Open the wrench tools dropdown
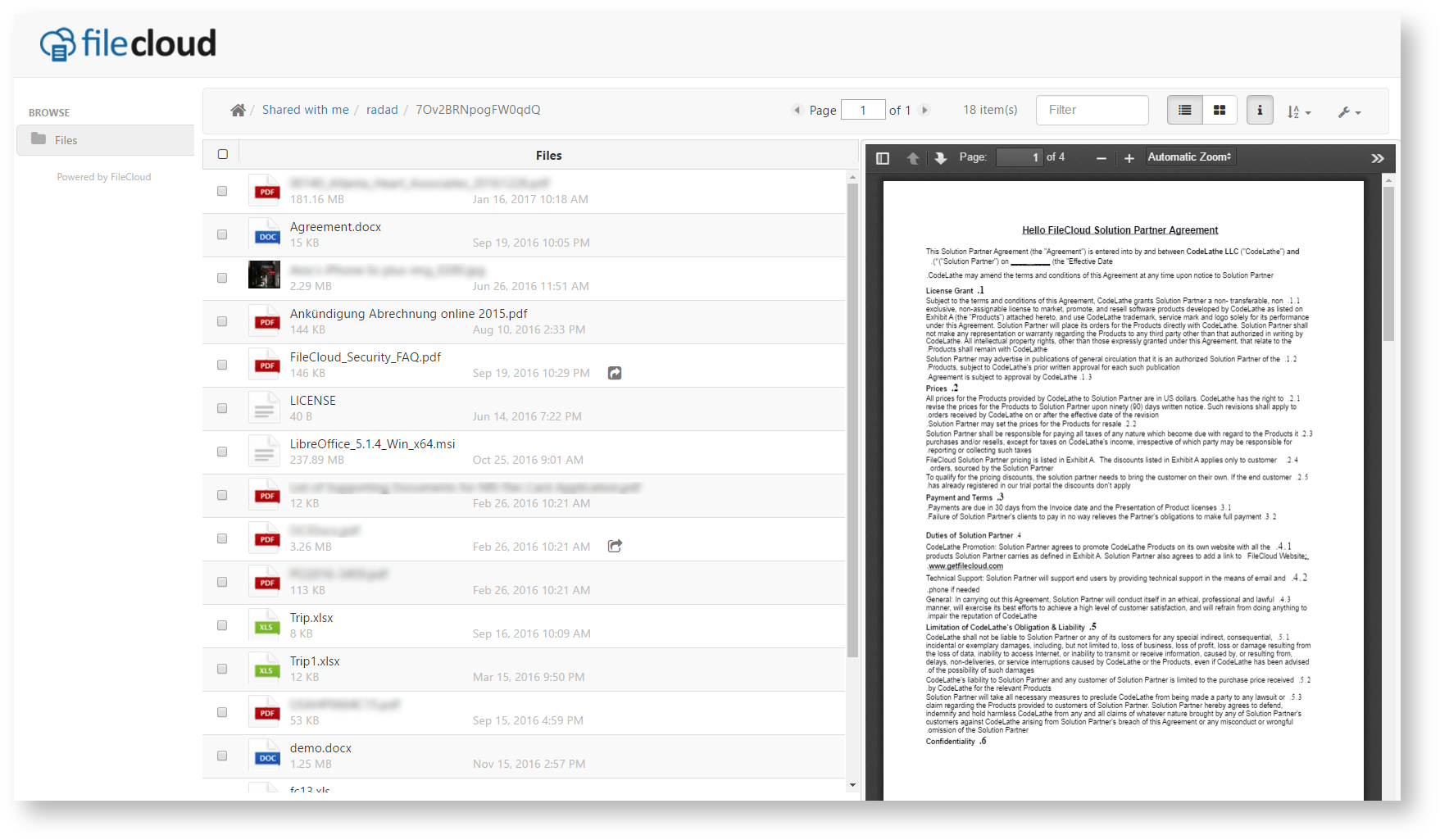This screenshot has width=1440, height=840. click(x=1349, y=111)
